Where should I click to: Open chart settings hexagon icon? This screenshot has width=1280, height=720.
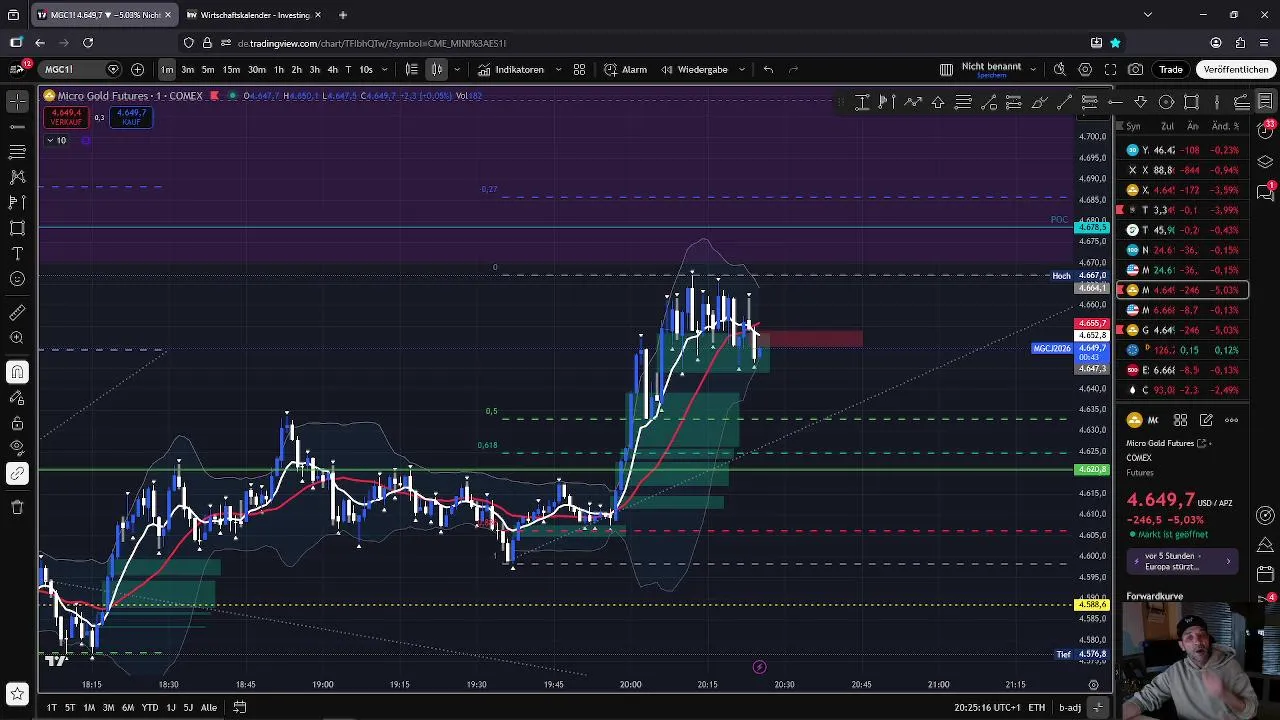click(1085, 69)
